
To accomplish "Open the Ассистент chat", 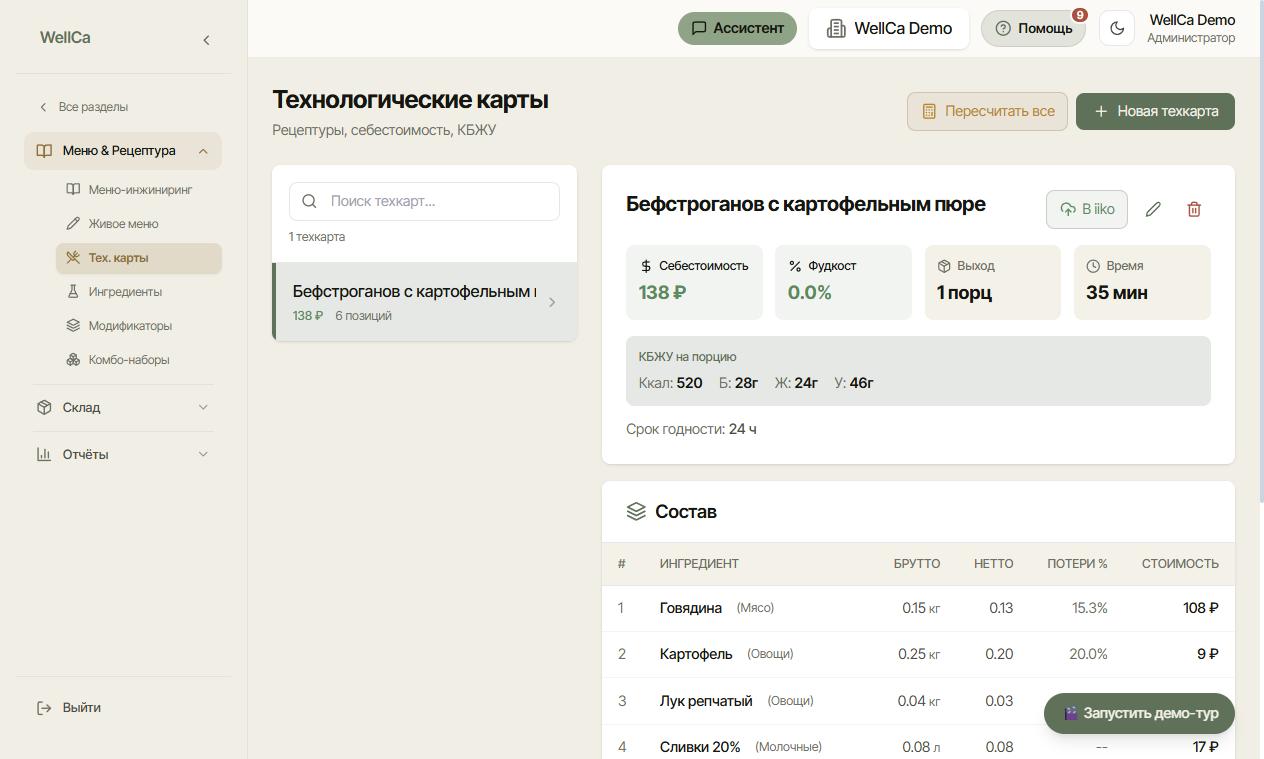I will 737,28.
